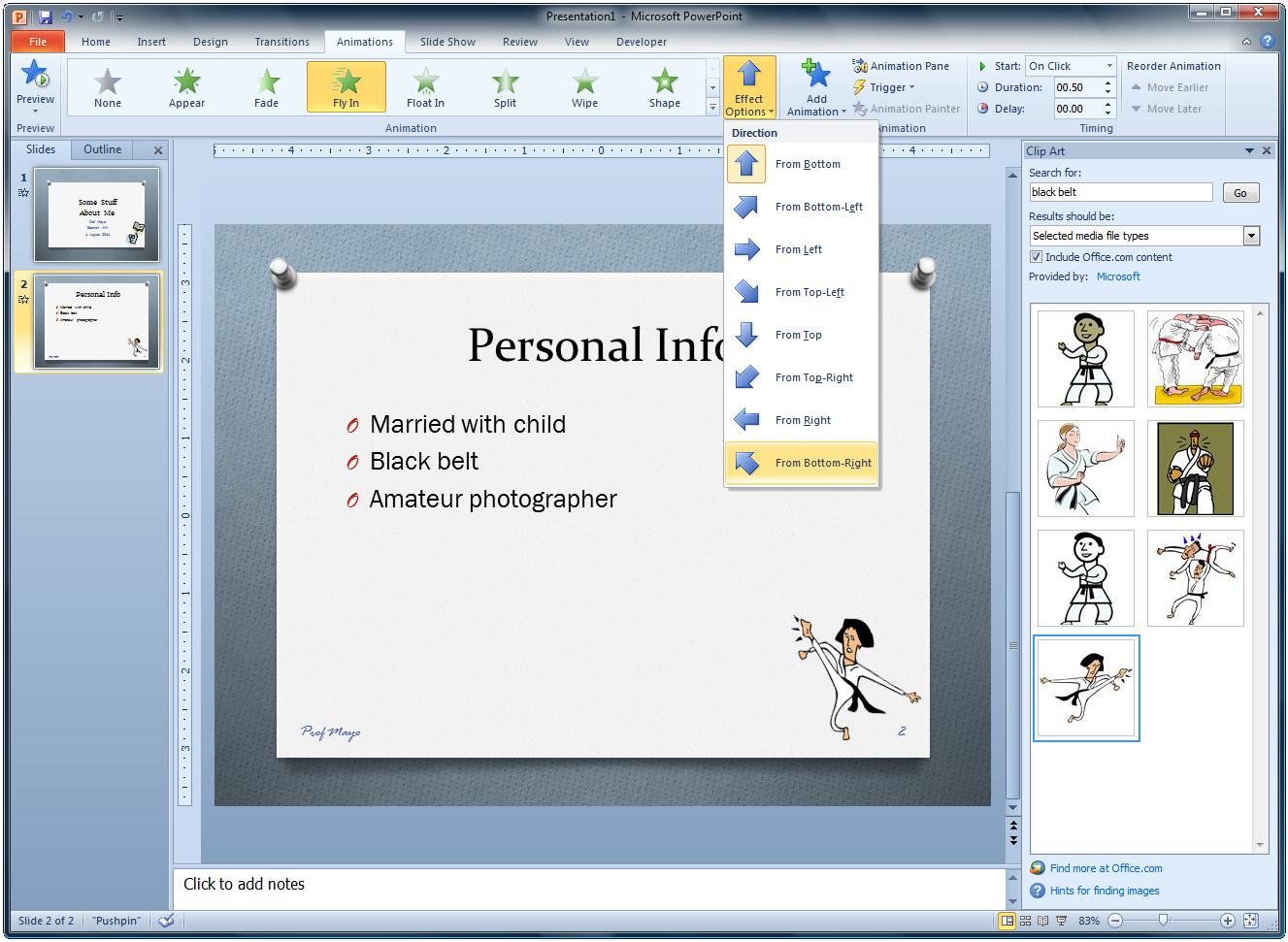Apply the Wipe animation
The width and height of the screenshot is (1288, 942).
pos(583,85)
